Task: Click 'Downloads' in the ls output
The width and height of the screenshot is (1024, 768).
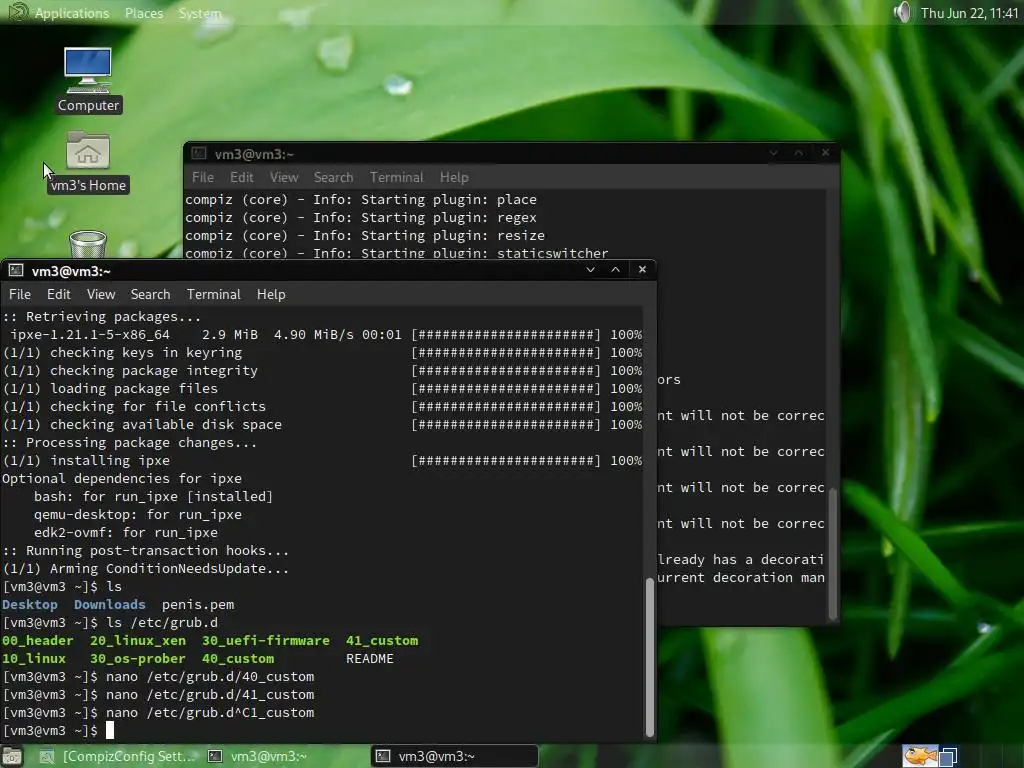Action: tap(110, 605)
